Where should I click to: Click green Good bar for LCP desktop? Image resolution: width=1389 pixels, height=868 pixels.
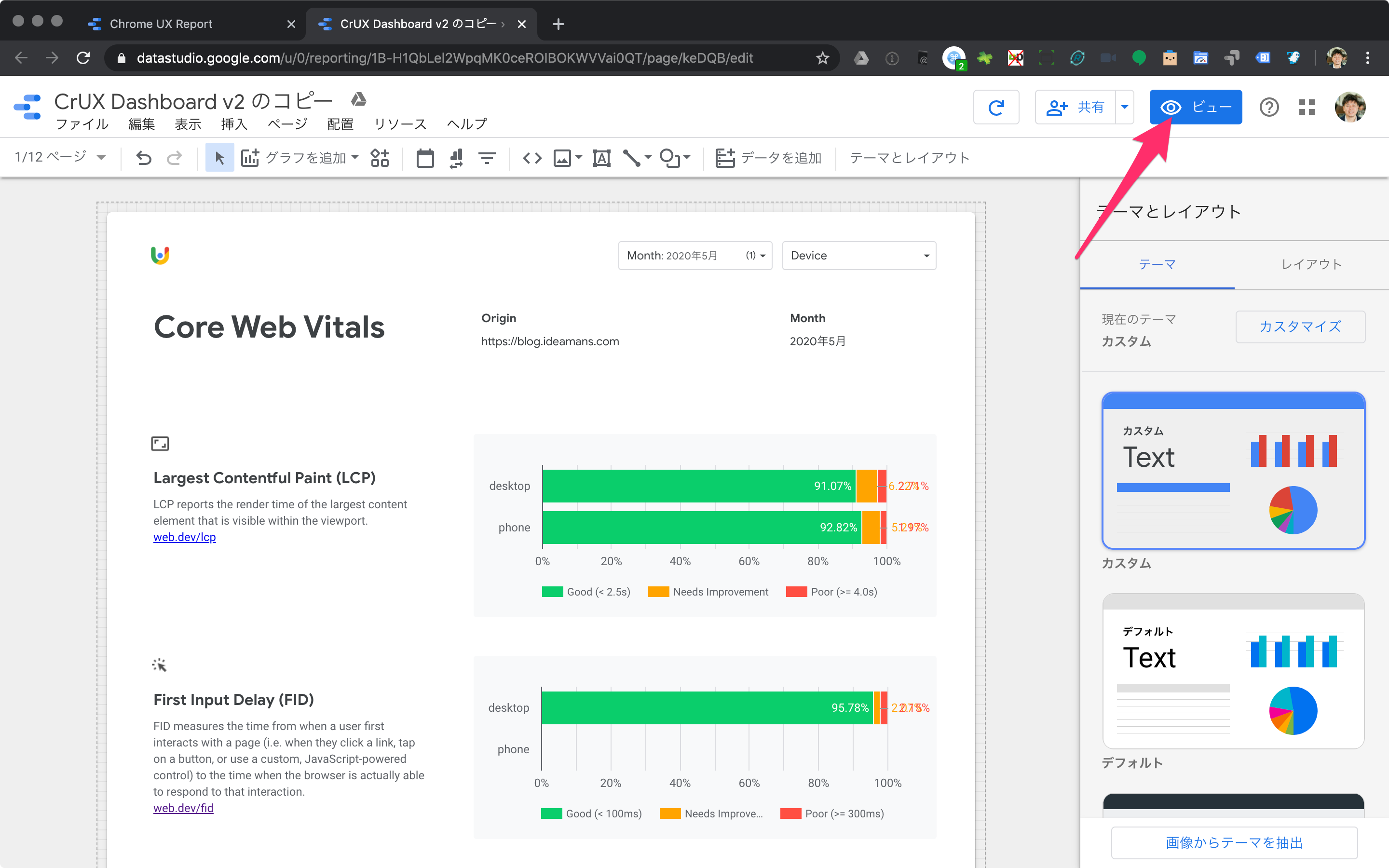click(698, 486)
